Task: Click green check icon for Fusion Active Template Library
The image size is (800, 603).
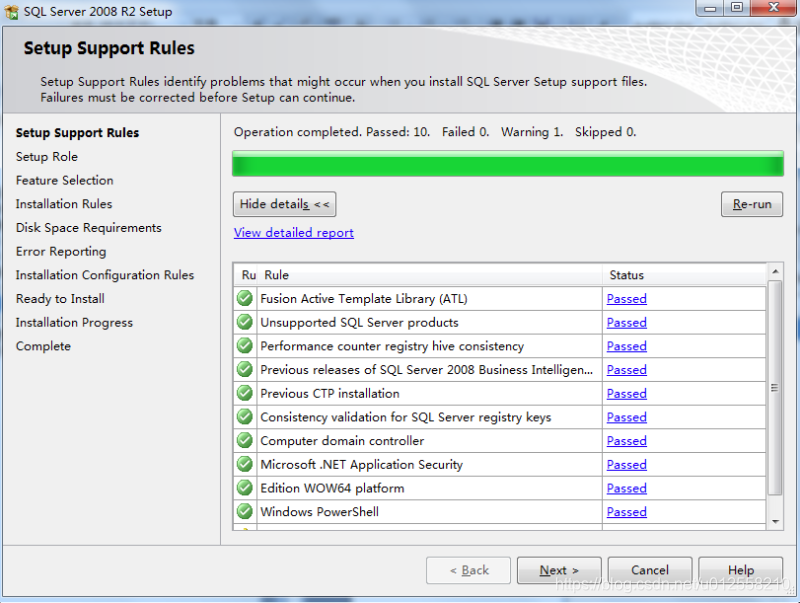Action: tap(245, 298)
